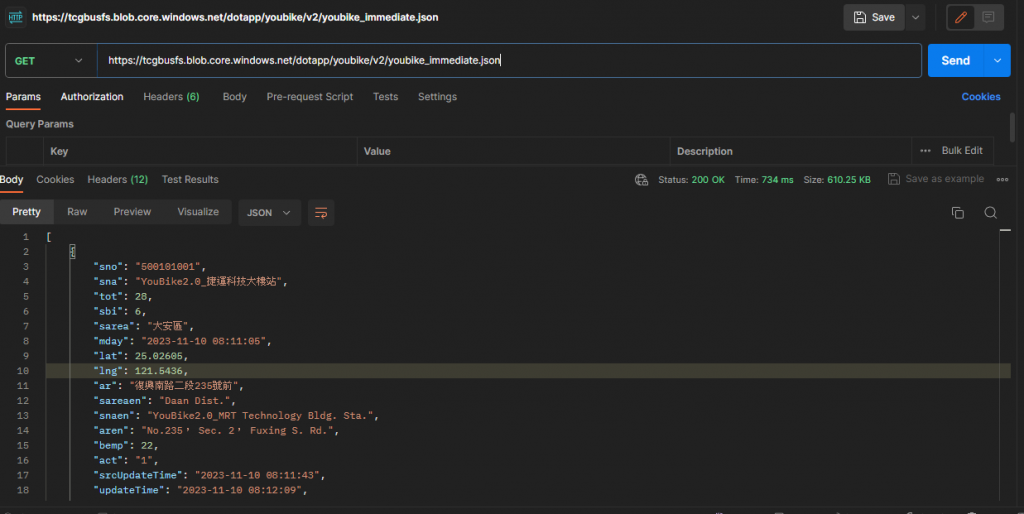Click the Cookies link
Screen dimensions: 1024x514
click(981, 97)
